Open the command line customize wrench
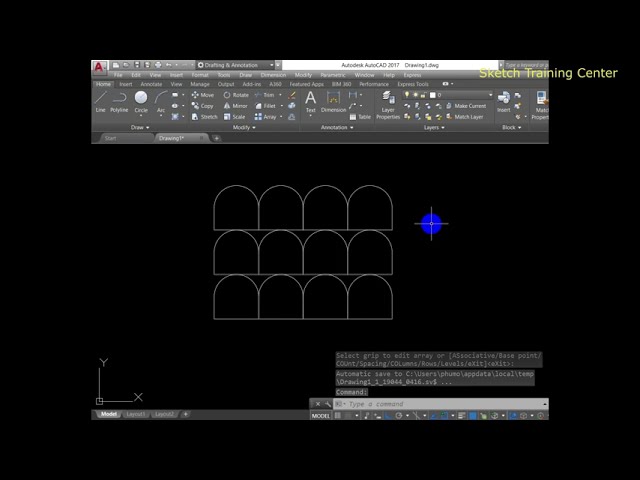This screenshot has width=640, height=480. pyautogui.click(x=328, y=404)
